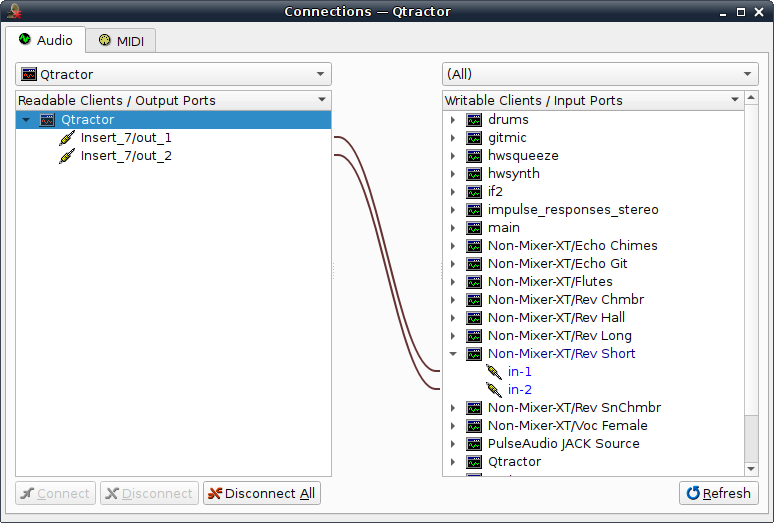Click the Disconnect All button
This screenshot has height=523, width=774.
[x=262, y=493]
